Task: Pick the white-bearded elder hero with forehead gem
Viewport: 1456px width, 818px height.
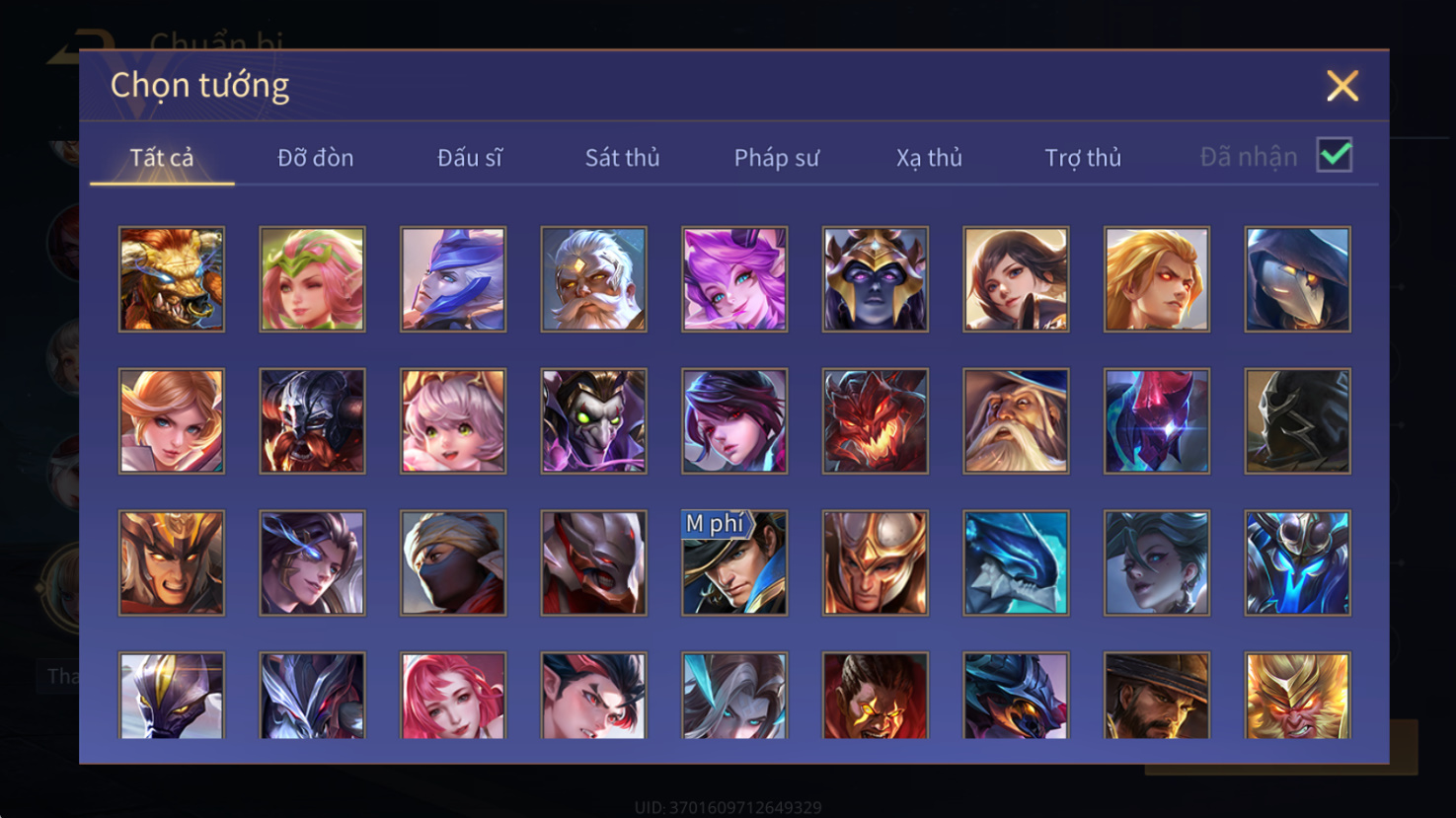Action: pyautogui.click(x=594, y=279)
